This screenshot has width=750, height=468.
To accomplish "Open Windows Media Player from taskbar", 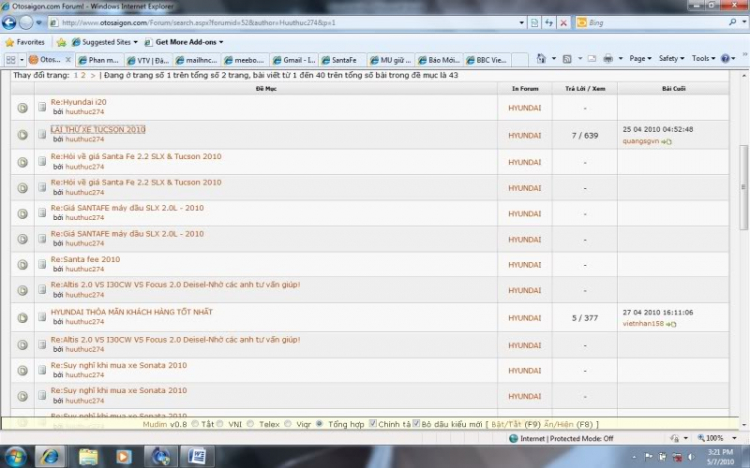I will coord(123,456).
